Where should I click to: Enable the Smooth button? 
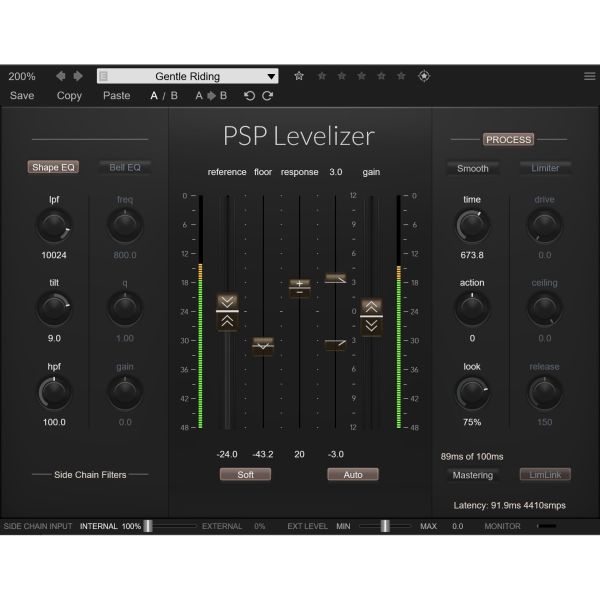point(473,168)
